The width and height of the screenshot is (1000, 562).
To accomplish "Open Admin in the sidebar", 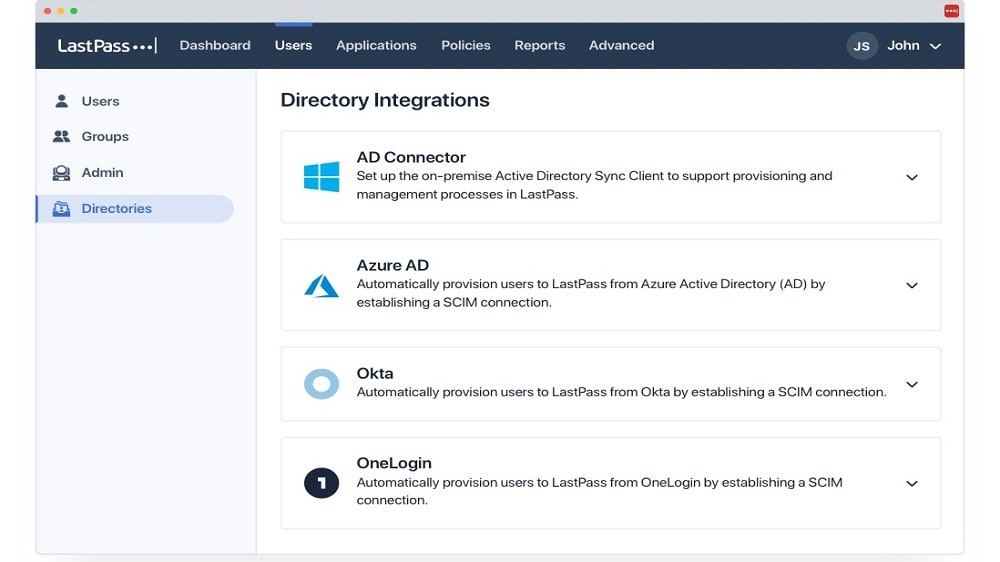I will 102,172.
